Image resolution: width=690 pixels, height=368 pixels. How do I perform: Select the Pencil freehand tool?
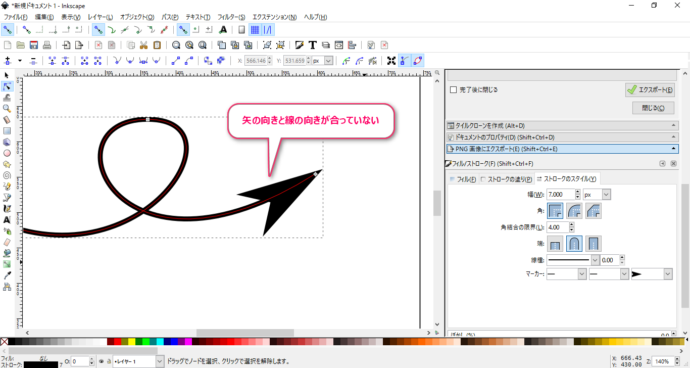(x=7, y=186)
